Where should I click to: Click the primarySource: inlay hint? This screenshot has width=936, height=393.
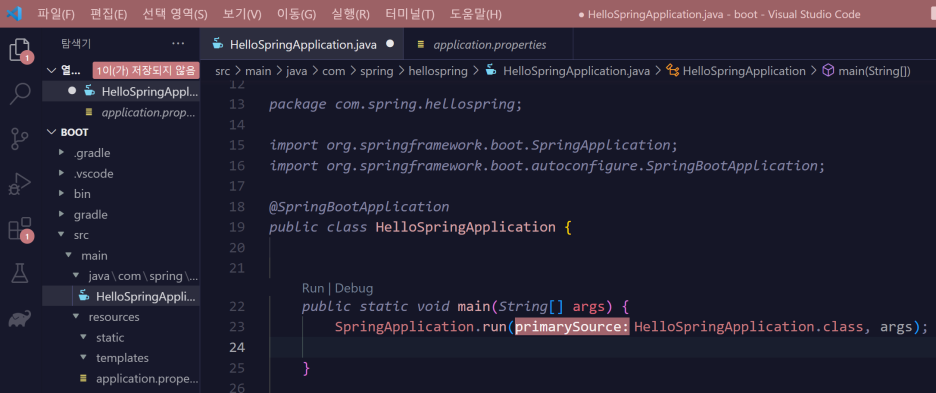pos(572,327)
